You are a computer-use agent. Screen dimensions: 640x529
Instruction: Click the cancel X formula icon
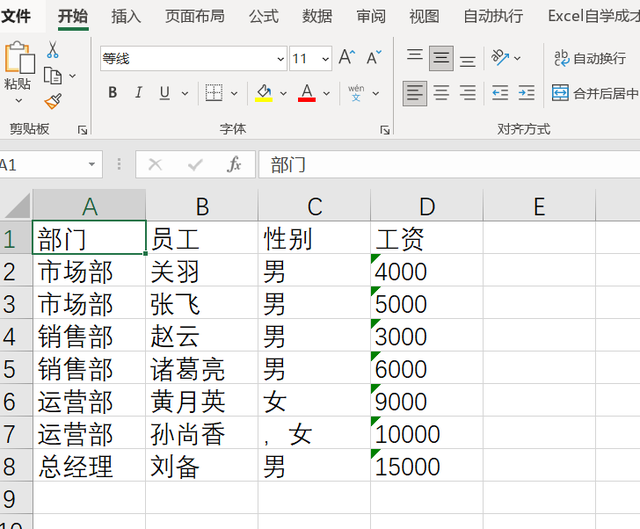pyautogui.click(x=155, y=164)
